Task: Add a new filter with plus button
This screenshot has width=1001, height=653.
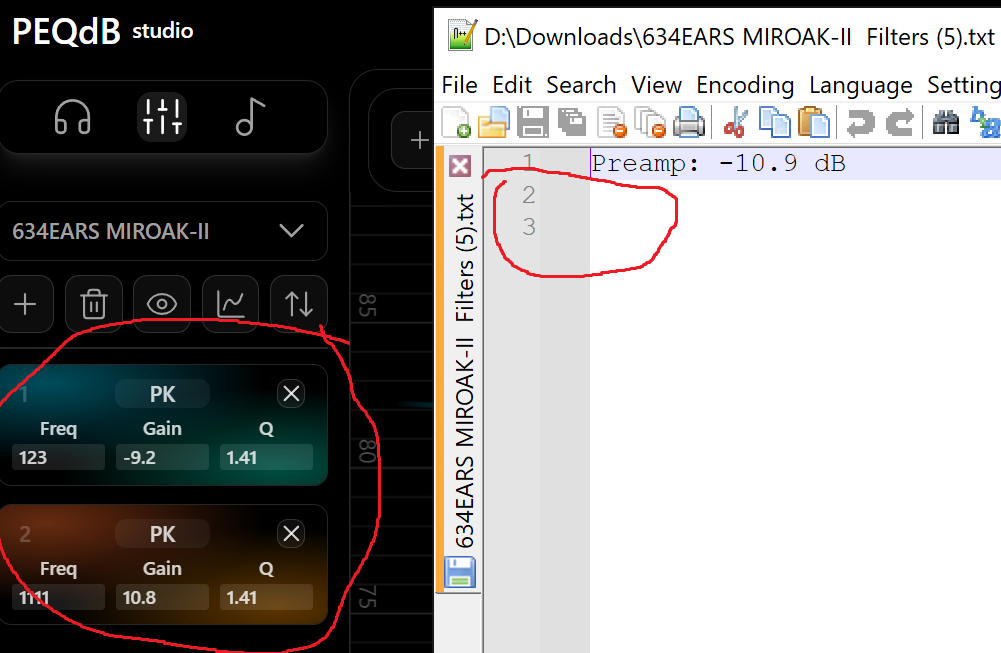Action: coord(26,304)
